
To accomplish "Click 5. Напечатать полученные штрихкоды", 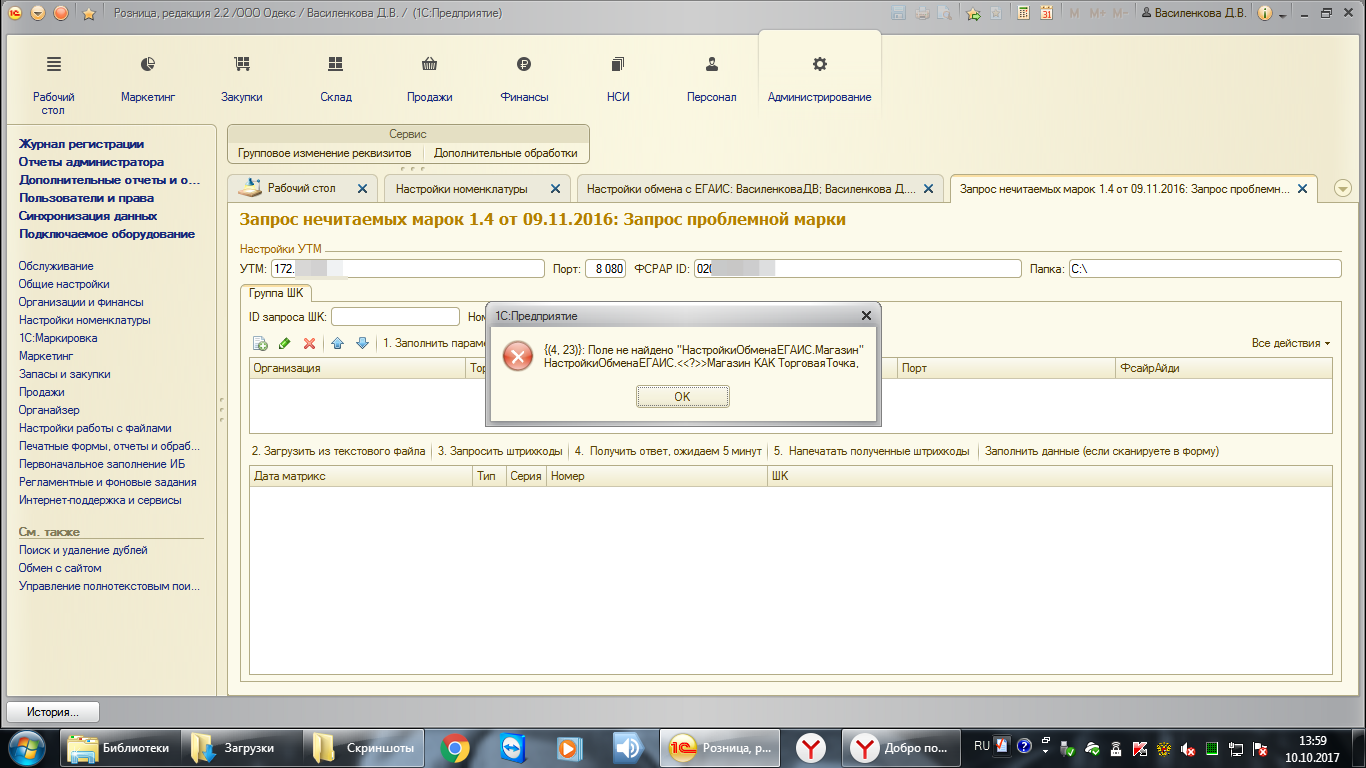I will click(872, 451).
